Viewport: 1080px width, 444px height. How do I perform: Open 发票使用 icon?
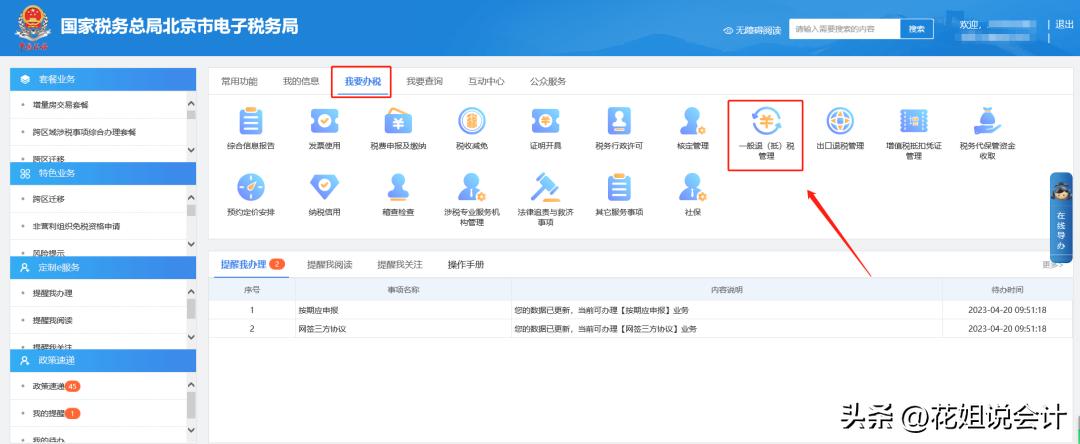click(324, 121)
